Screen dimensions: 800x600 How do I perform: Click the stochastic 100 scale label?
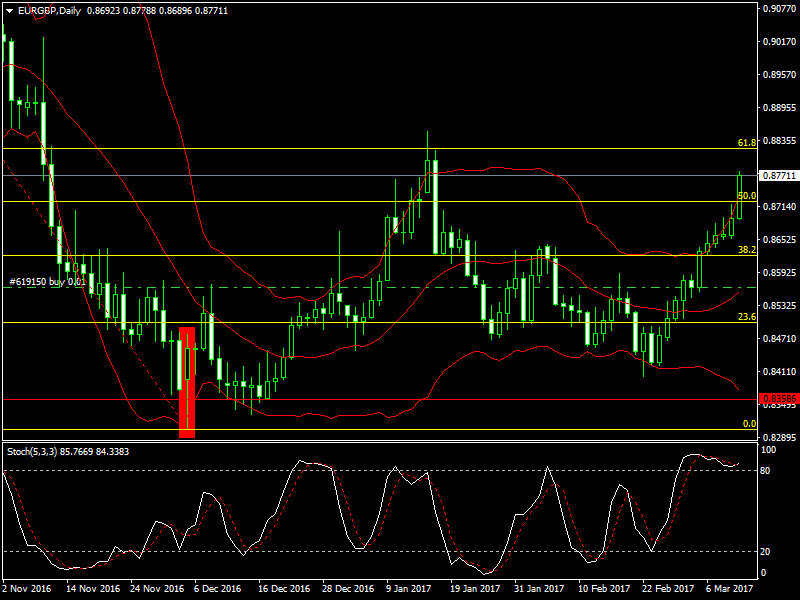(x=768, y=449)
